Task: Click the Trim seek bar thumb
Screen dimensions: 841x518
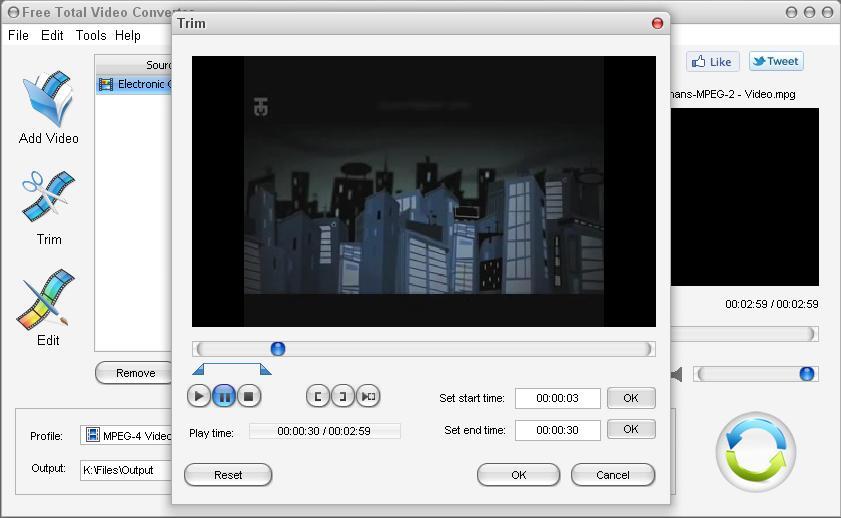Action: pos(278,349)
